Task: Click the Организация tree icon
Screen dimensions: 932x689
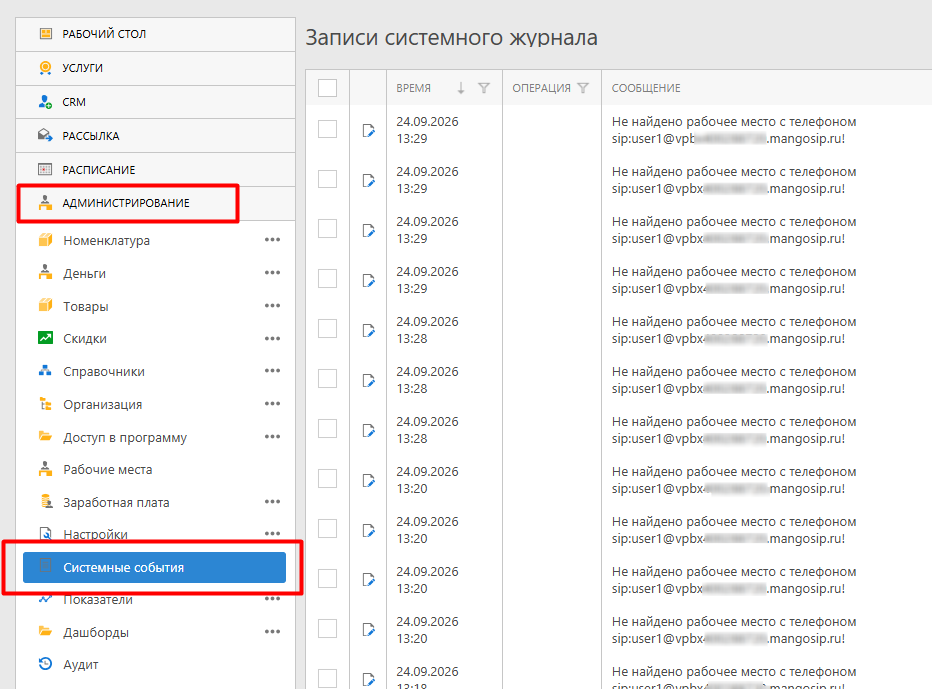Action: [45, 404]
